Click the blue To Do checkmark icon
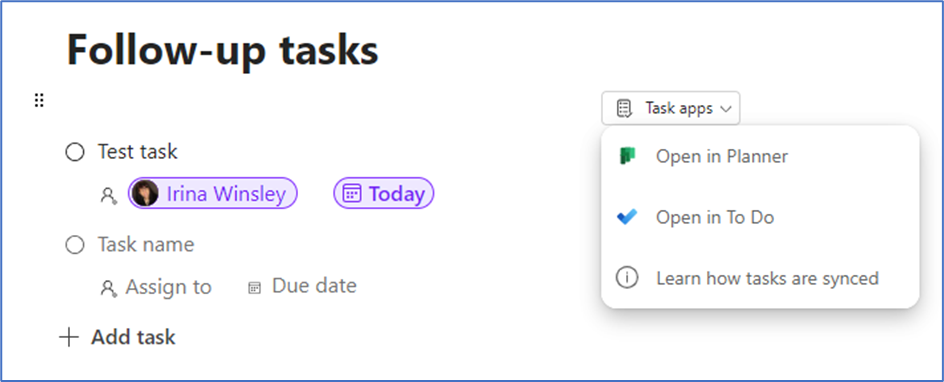944x382 pixels. [627, 217]
